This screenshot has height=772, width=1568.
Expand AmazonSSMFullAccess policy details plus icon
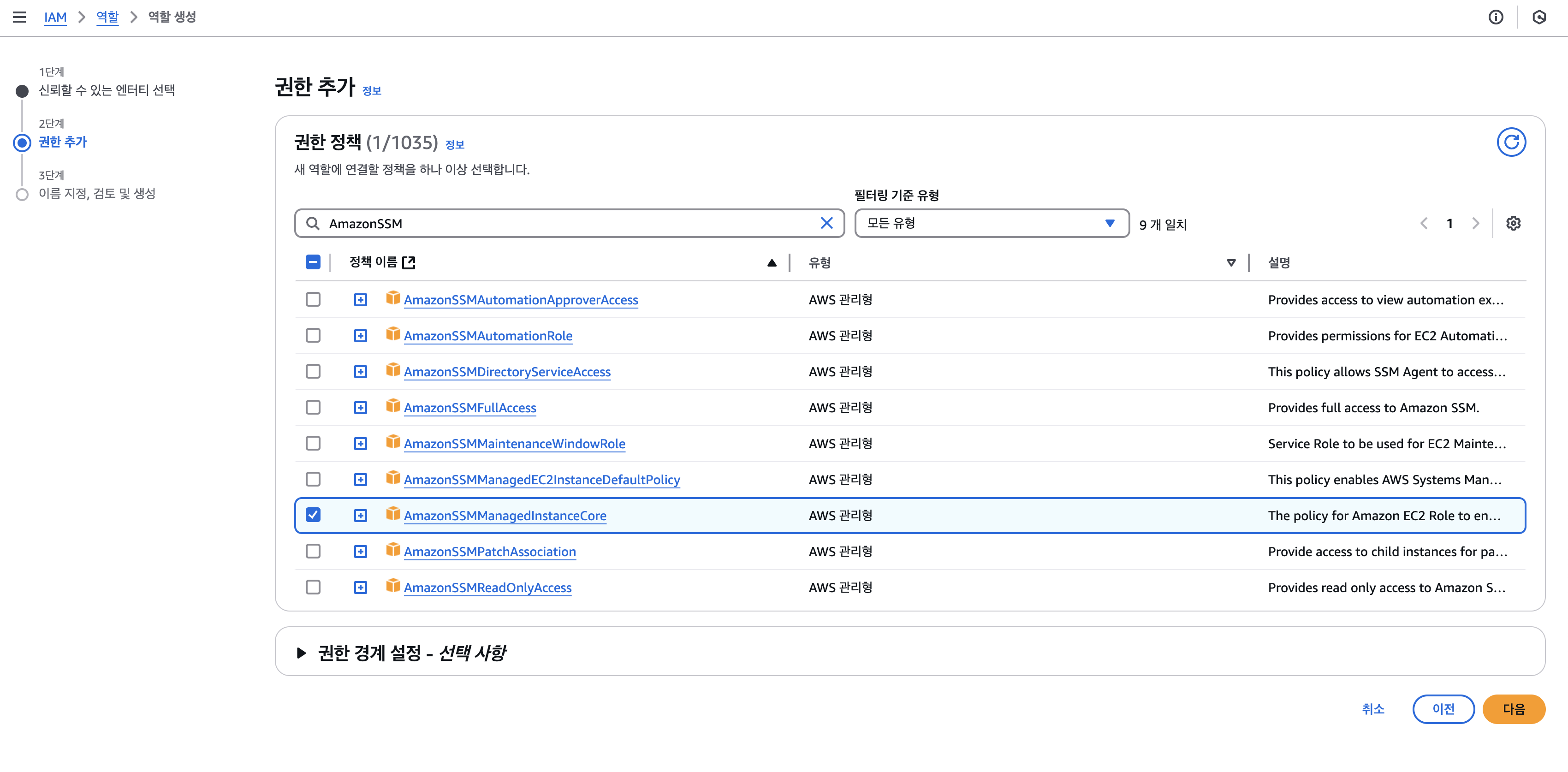point(360,408)
